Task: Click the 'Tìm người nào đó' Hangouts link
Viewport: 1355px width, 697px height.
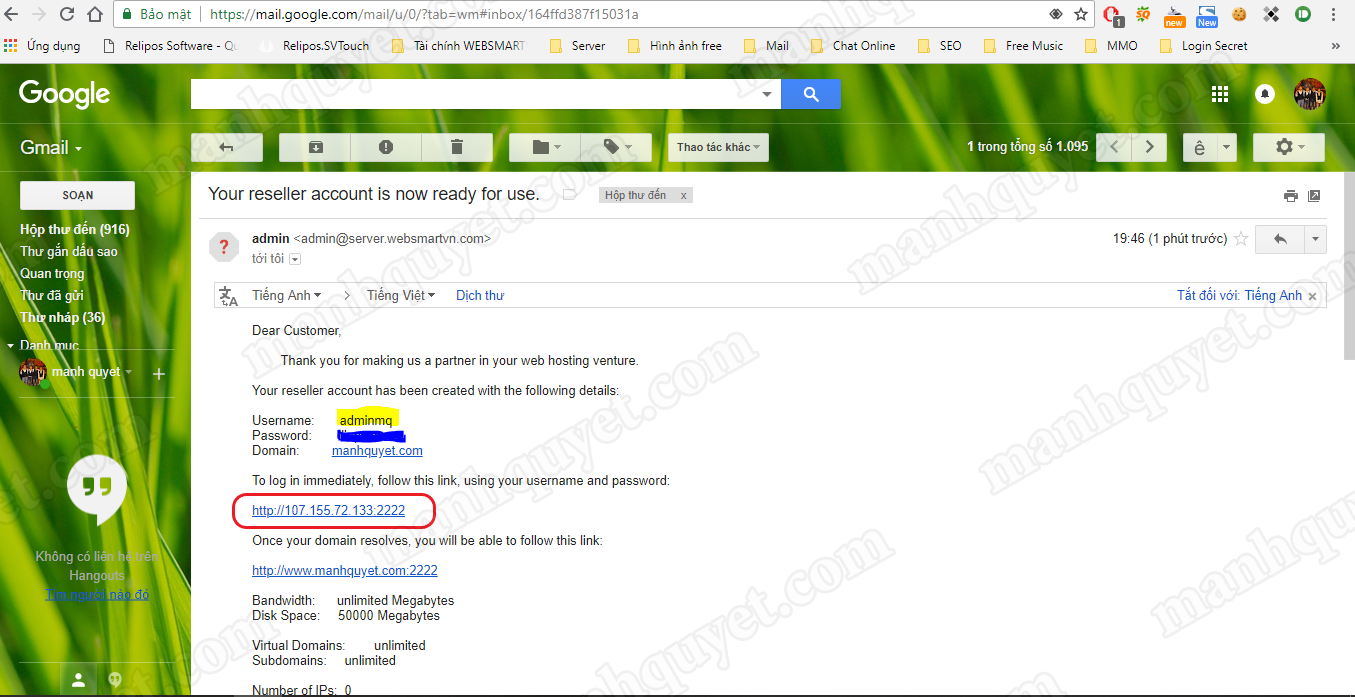Action: click(96, 594)
